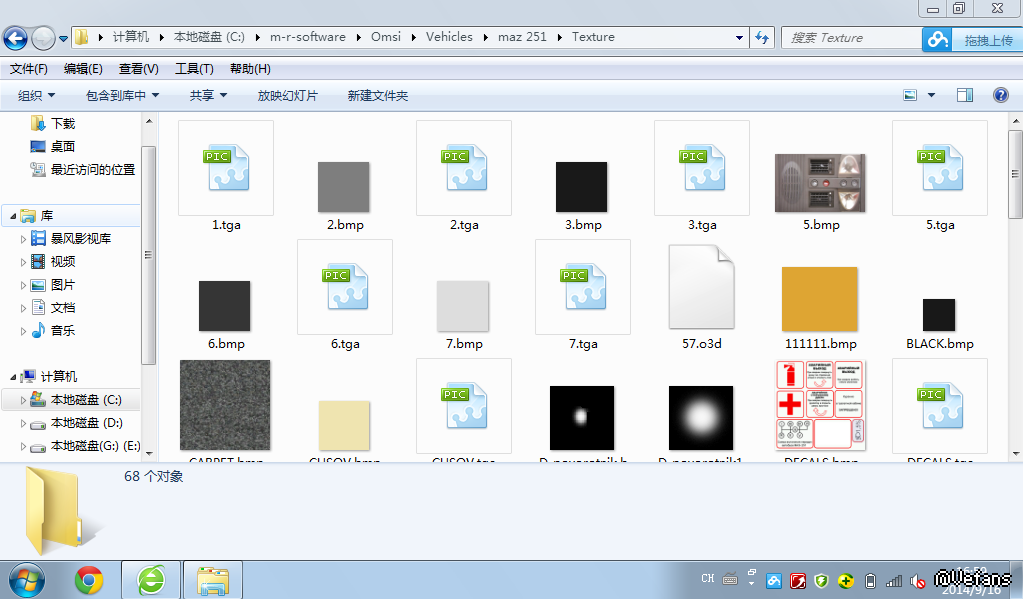Viewport: 1023px width, 599px height.
Task: Click the refresh button beside address bar
Action: pos(762,37)
